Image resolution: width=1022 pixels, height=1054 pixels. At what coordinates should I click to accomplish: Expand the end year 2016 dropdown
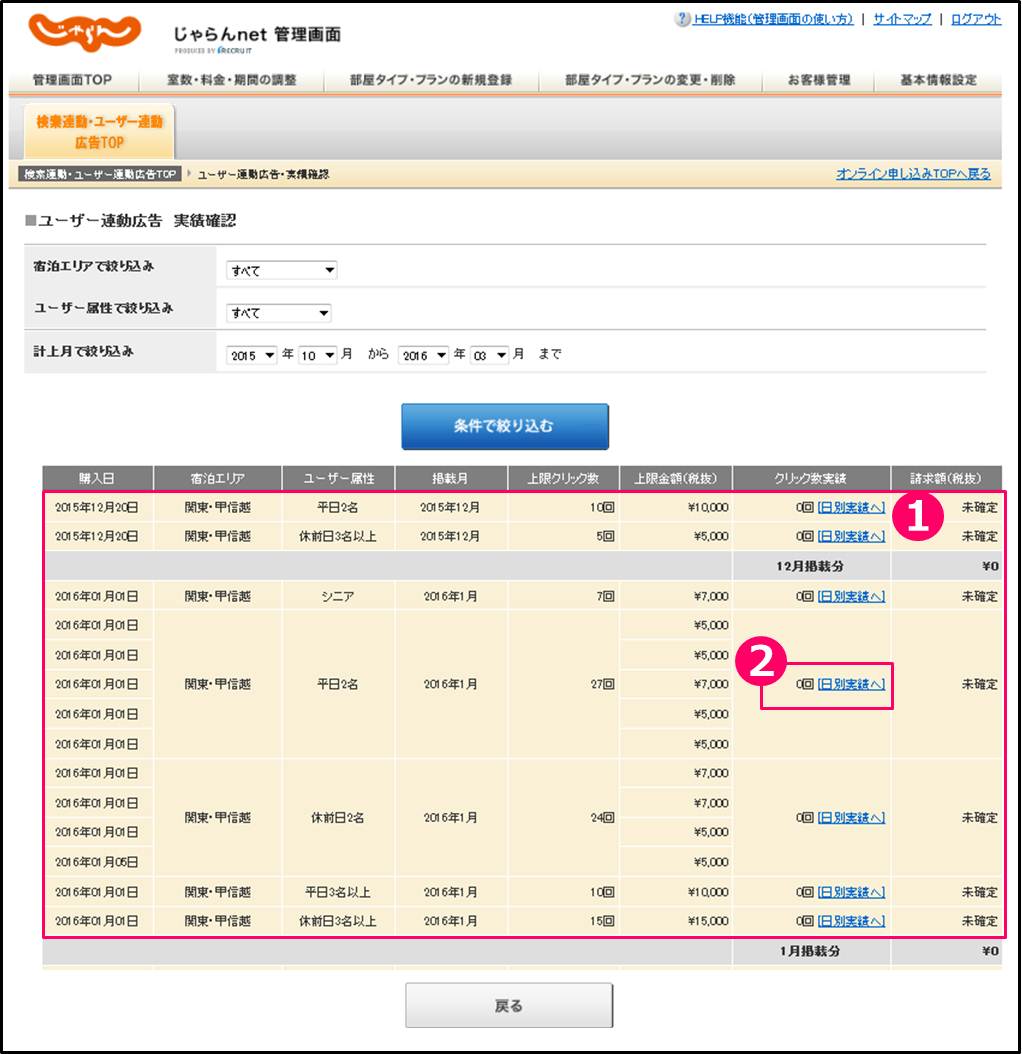[423, 355]
